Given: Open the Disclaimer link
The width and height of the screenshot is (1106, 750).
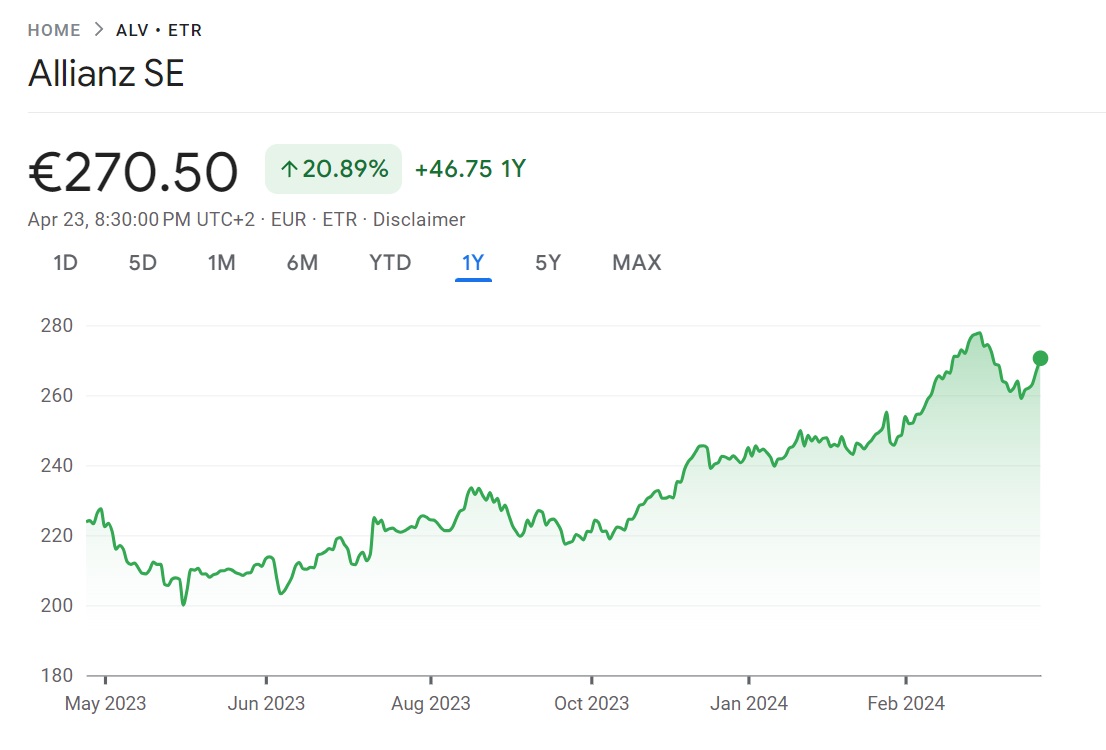Looking at the screenshot, I should tap(419, 219).
